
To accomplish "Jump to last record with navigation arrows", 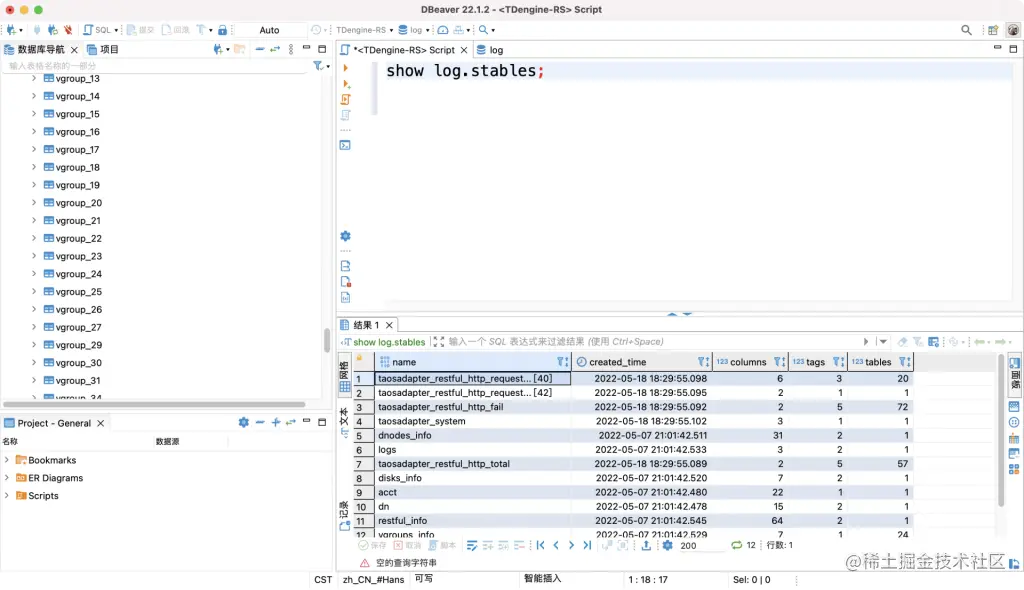I will (587, 543).
